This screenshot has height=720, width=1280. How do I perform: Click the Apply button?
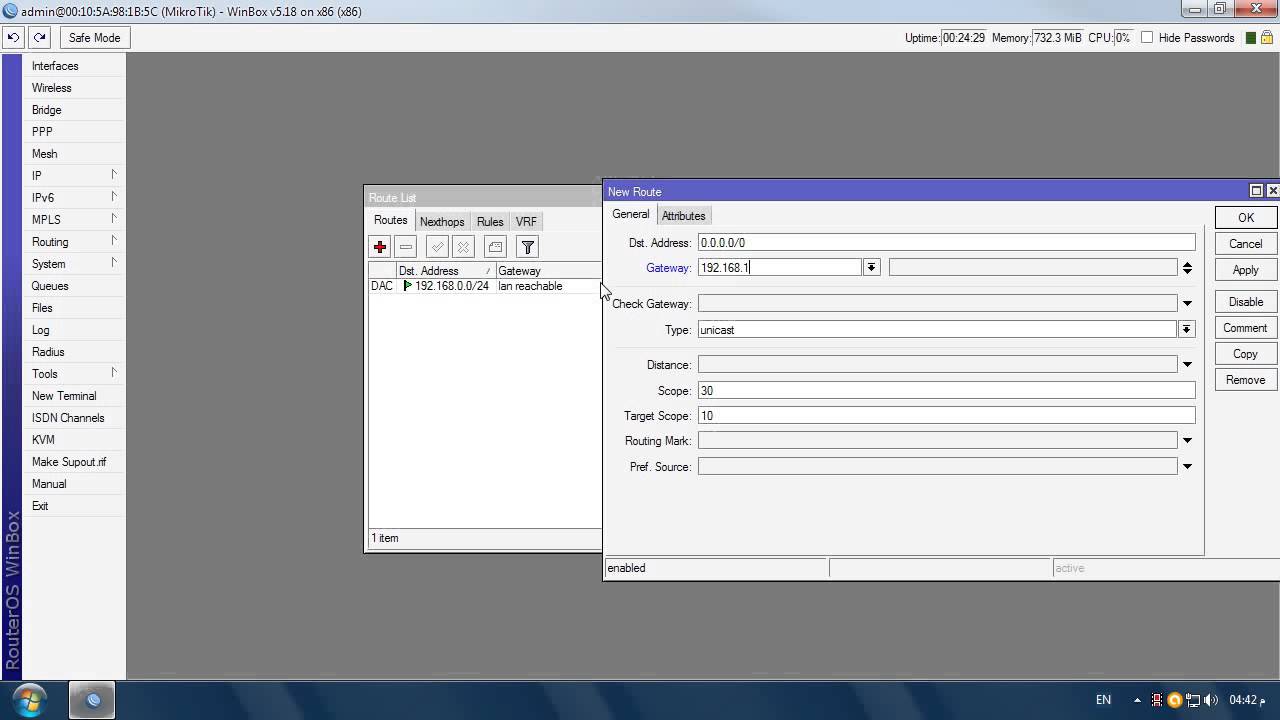coord(1245,270)
